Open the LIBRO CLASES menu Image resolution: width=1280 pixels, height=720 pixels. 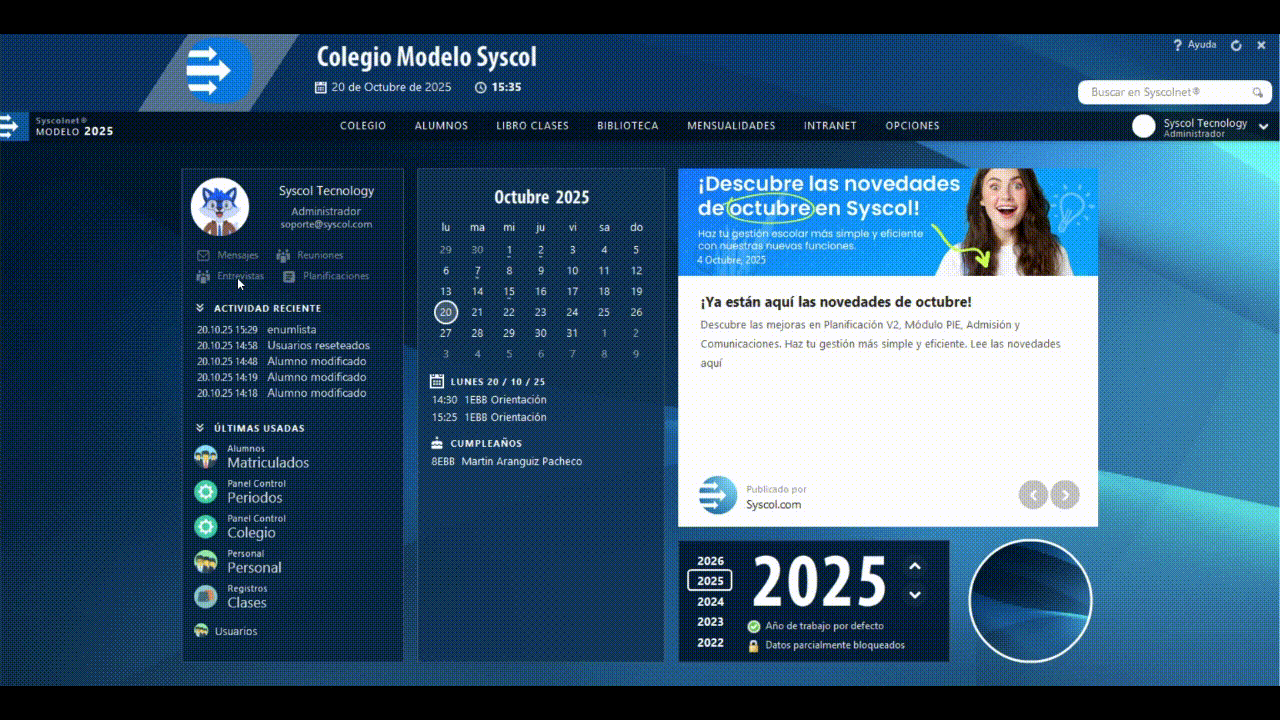pos(532,126)
